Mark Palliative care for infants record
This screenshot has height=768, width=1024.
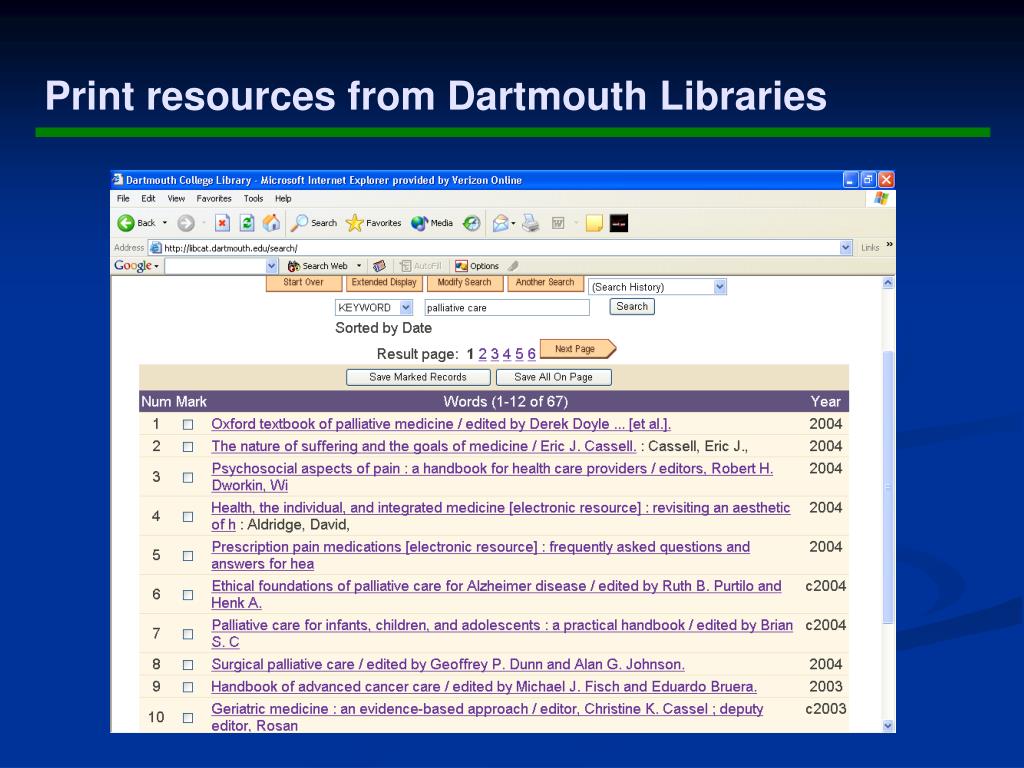tap(188, 634)
